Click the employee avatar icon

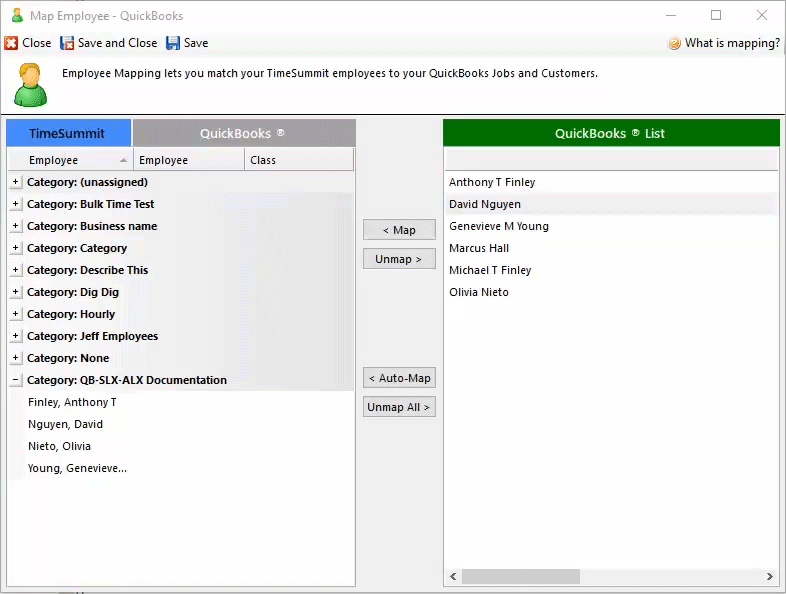30,84
